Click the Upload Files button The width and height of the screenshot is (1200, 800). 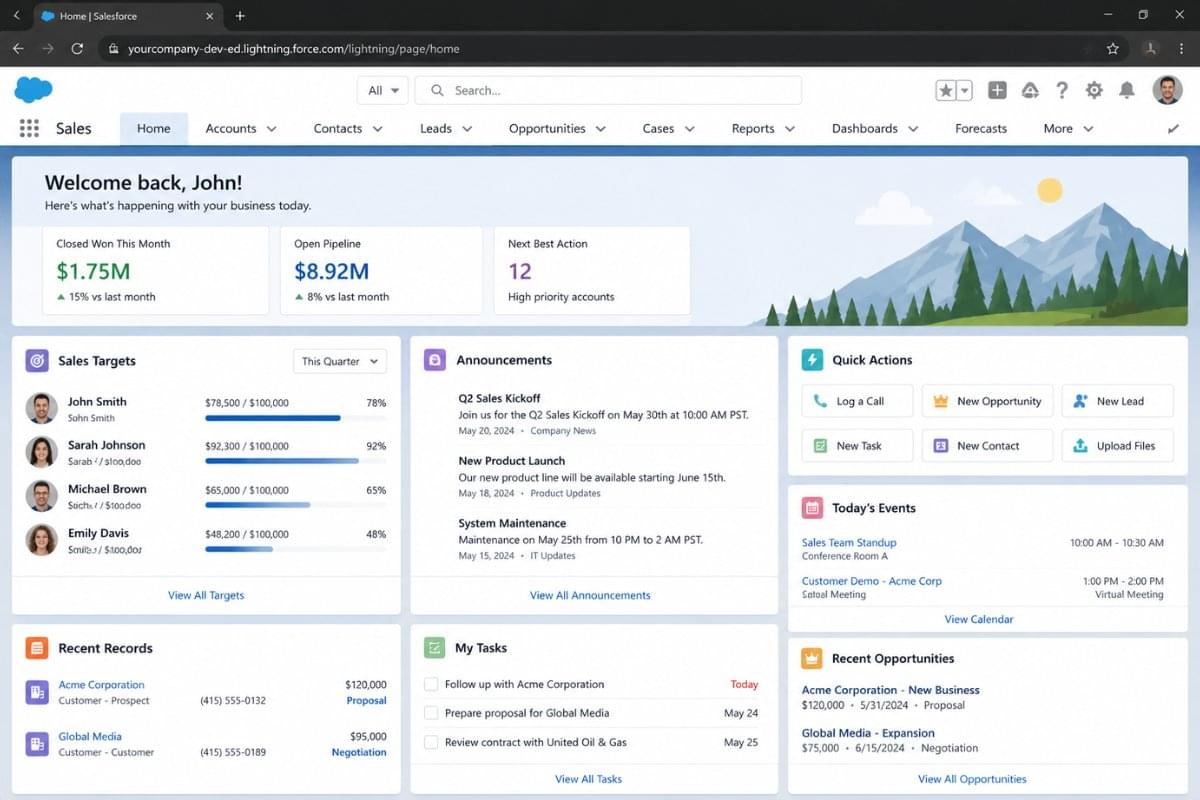pyautogui.click(x=1118, y=445)
